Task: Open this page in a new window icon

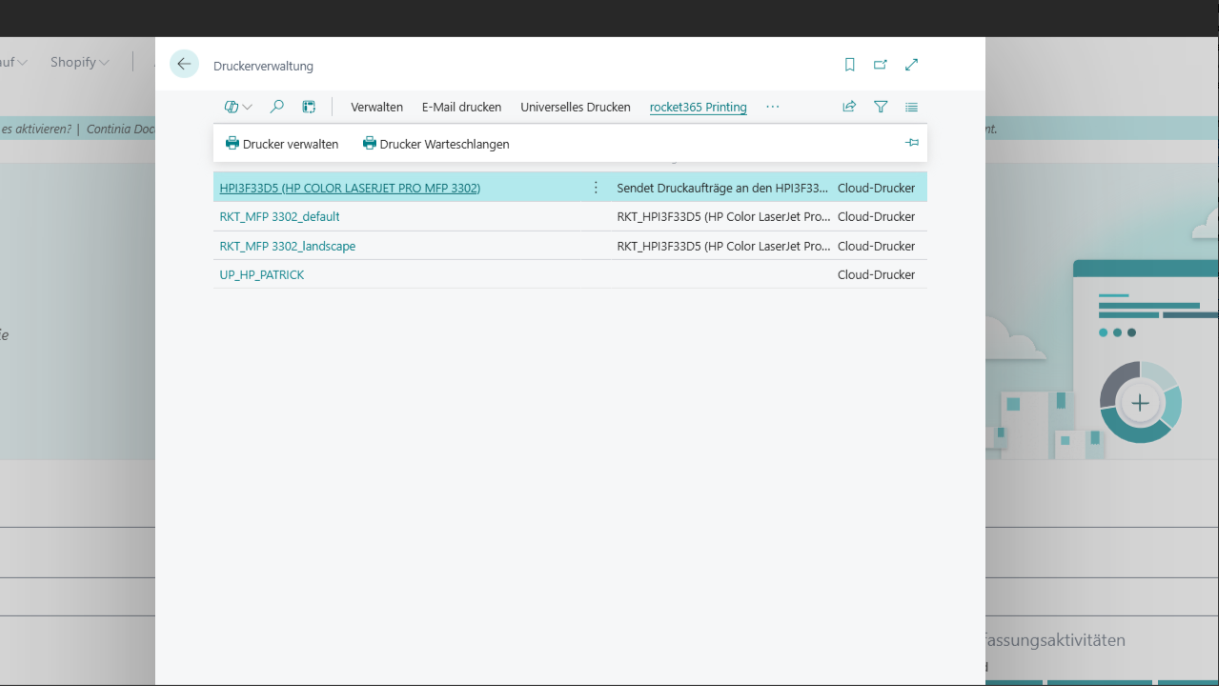Action: [x=880, y=64]
